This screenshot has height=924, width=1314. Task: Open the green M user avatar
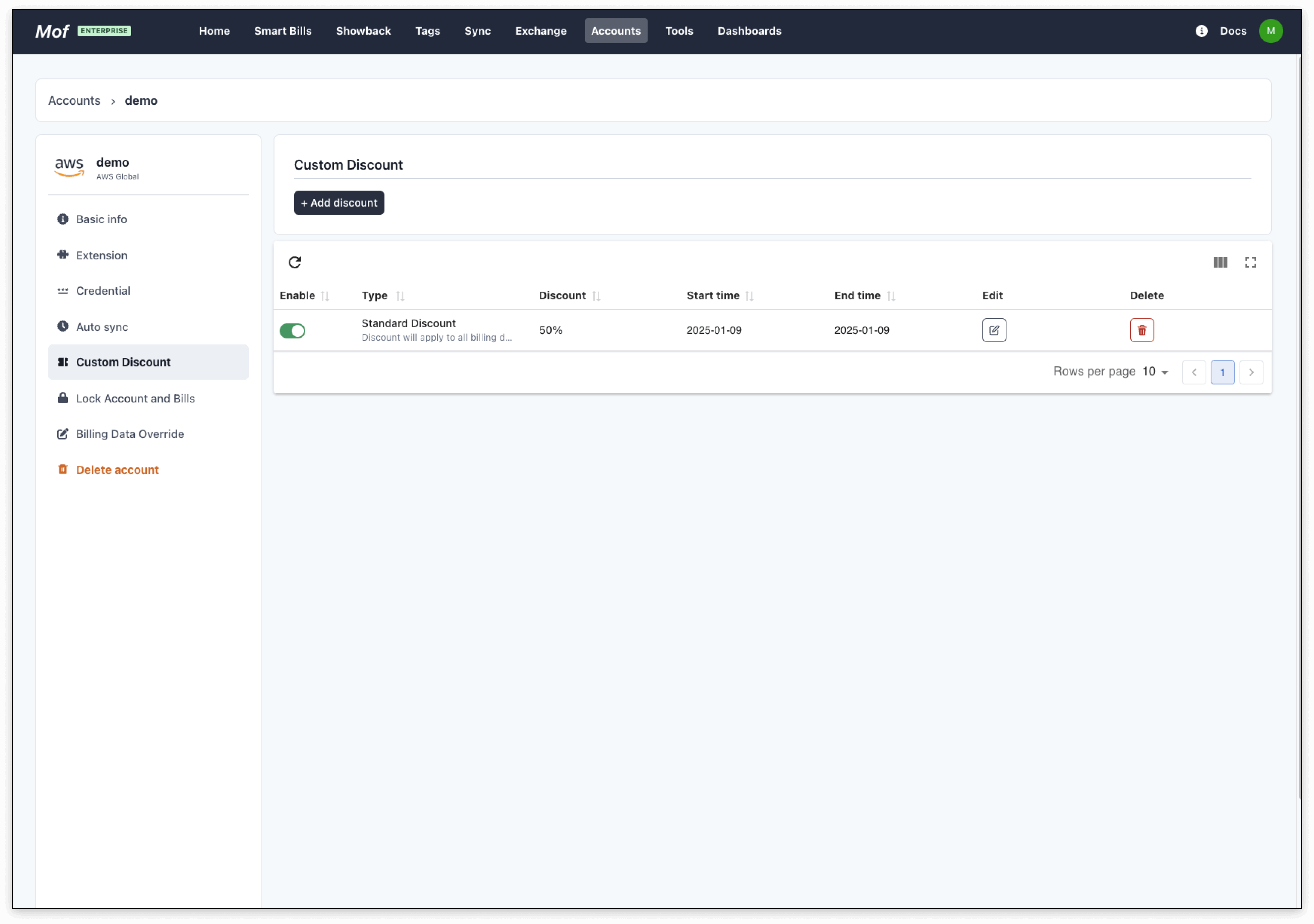tap(1271, 31)
